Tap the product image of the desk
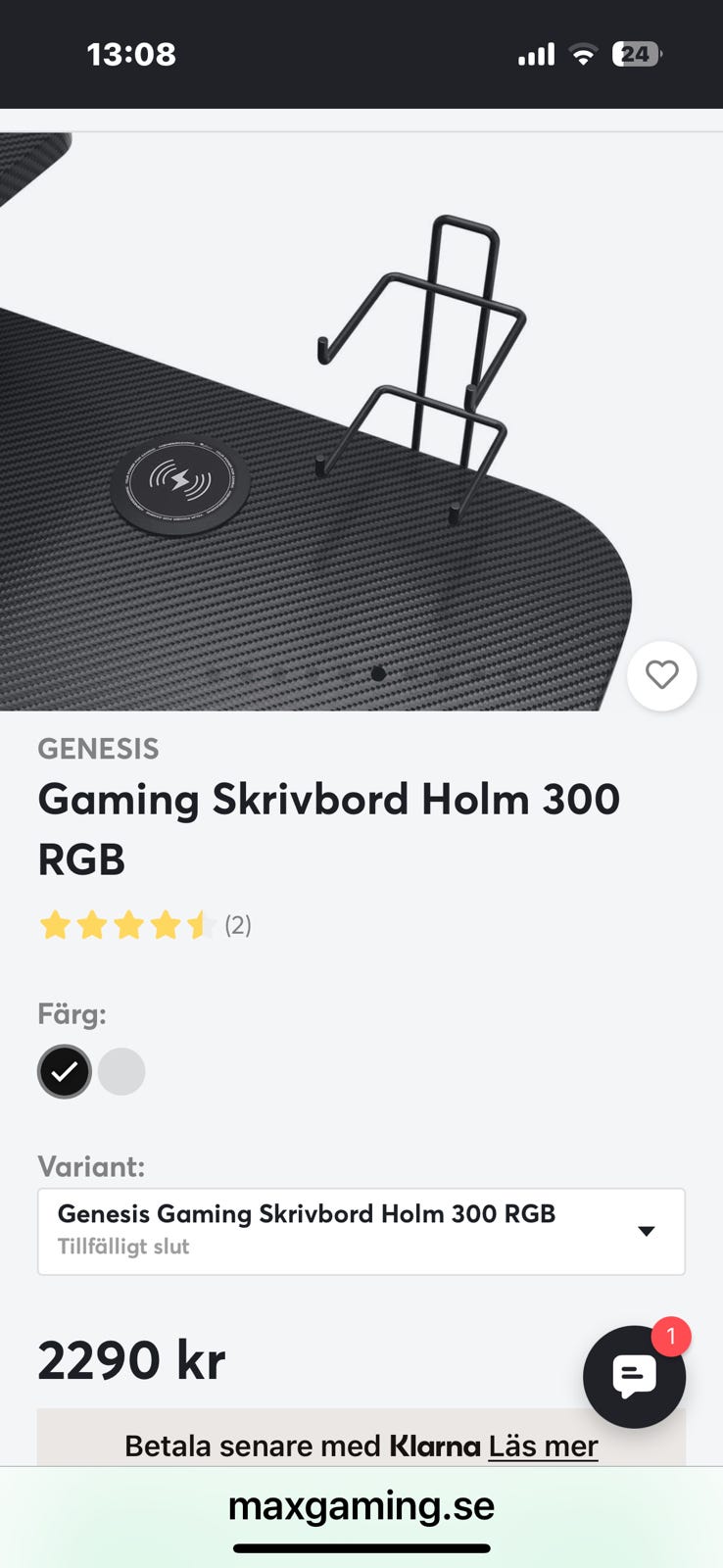Viewport: 723px width, 1568px height. pos(361,421)
